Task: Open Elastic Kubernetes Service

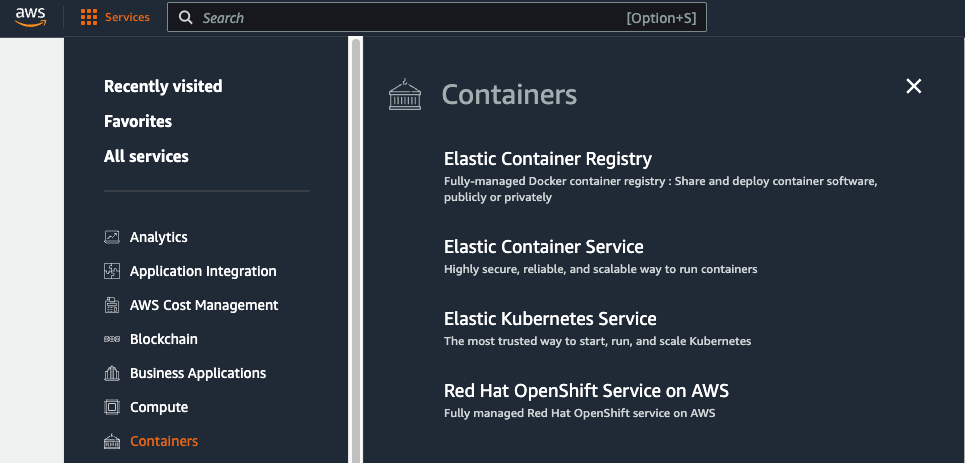Action: (550, 319)
